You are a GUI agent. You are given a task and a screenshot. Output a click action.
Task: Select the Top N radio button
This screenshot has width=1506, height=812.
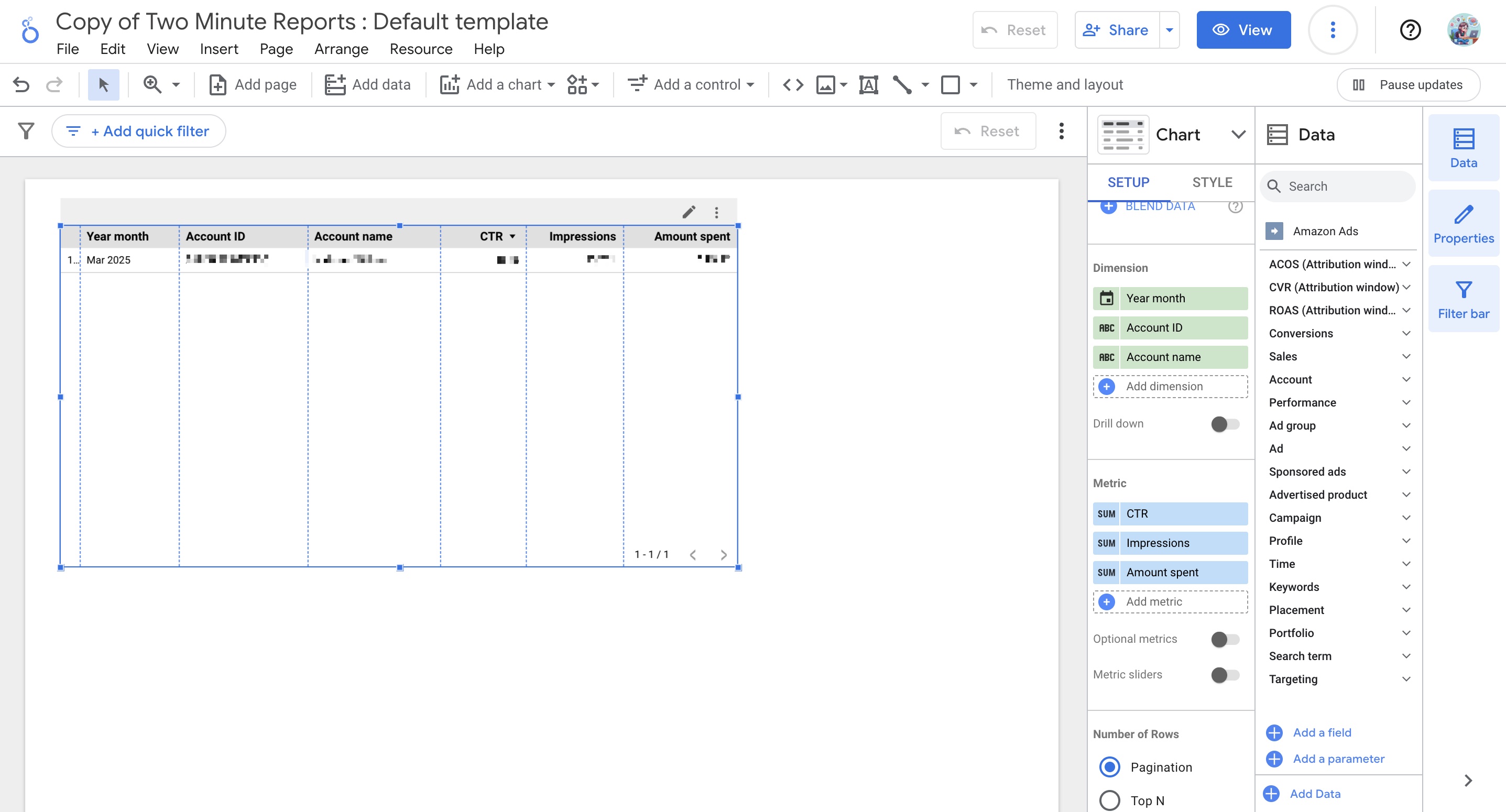pos(1109,800)
